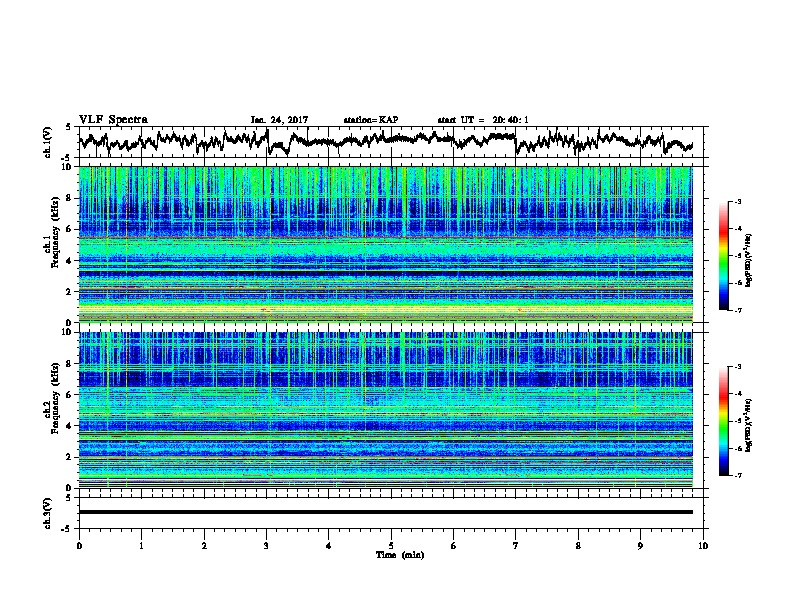Click the "-3" label on ch.2 colorbar

tap(737, 367)
